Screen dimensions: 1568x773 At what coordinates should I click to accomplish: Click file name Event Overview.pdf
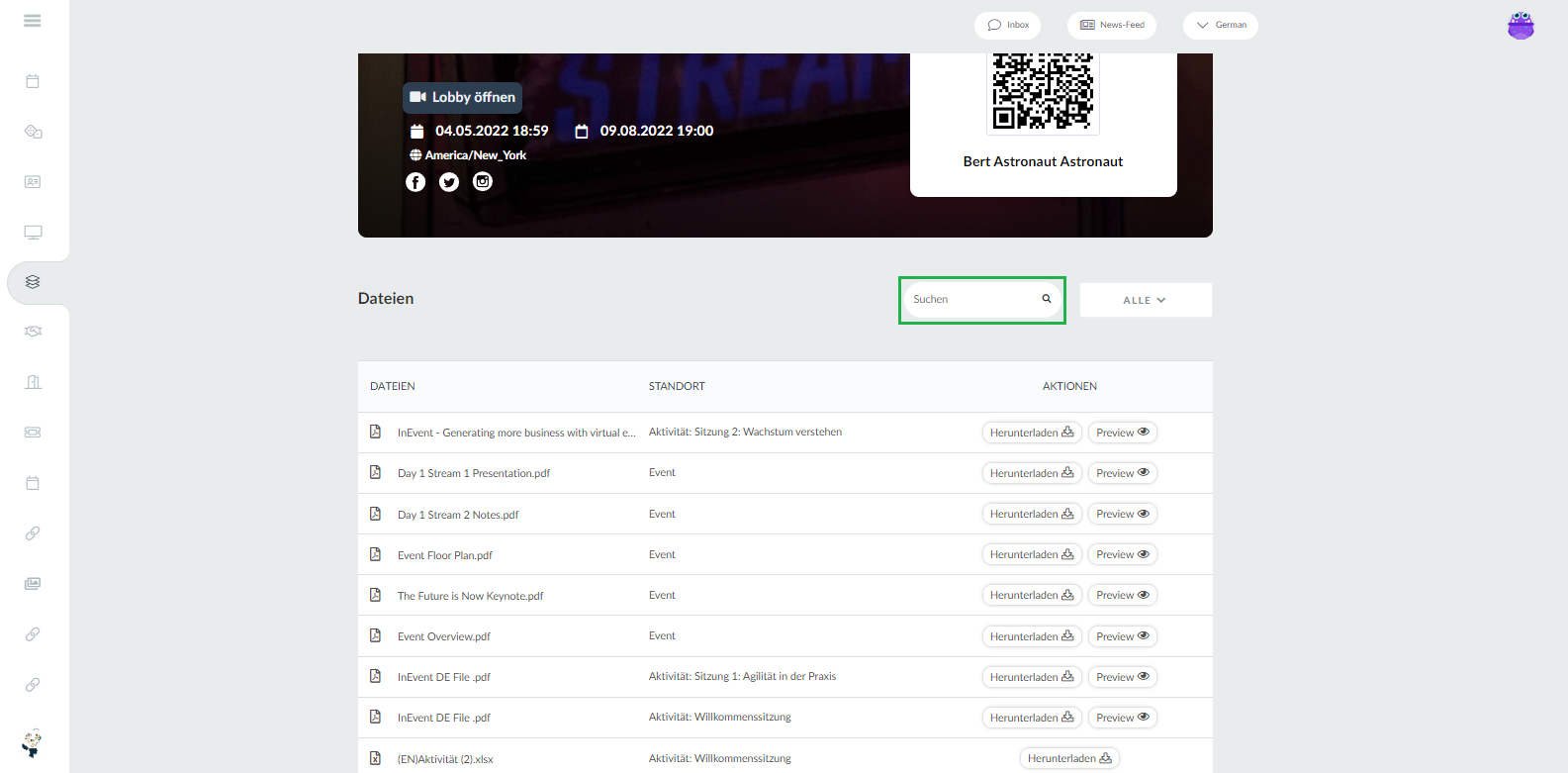pos(444,636)
